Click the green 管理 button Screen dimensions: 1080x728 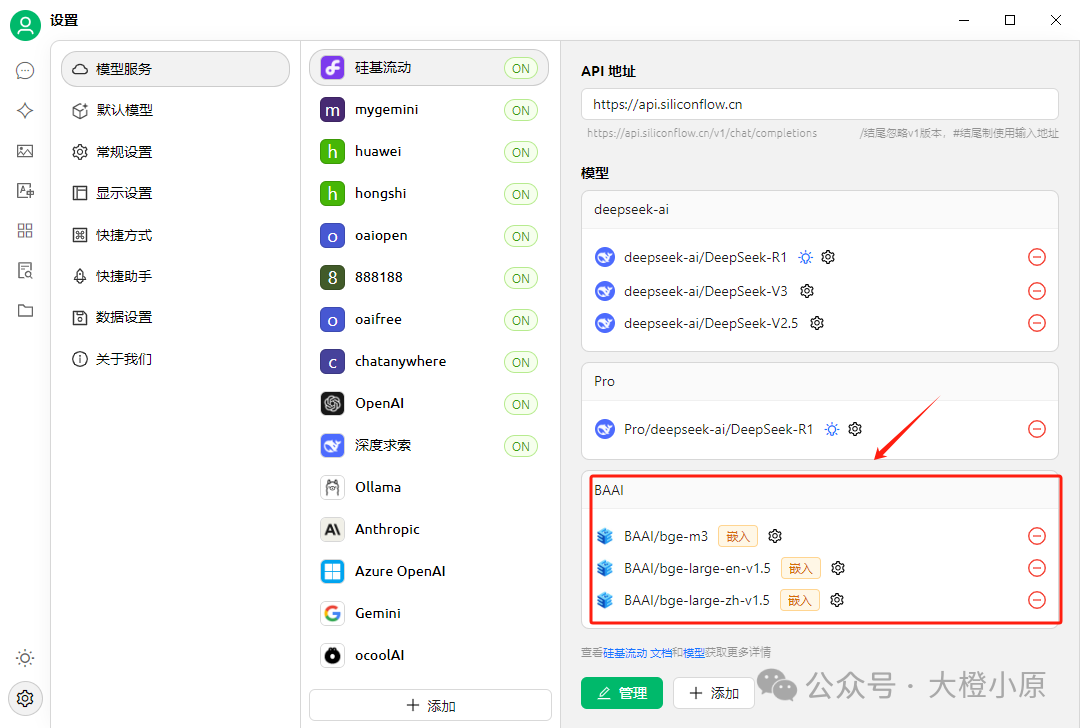622,693
